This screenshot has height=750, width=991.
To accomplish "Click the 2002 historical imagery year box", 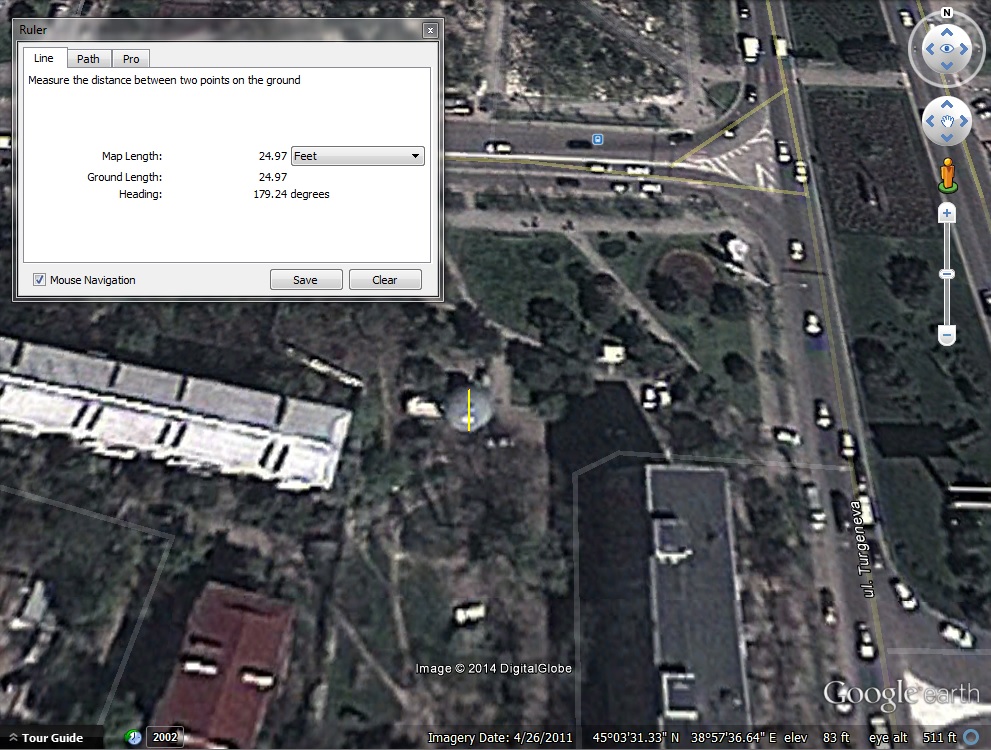I will coord(165,738).
